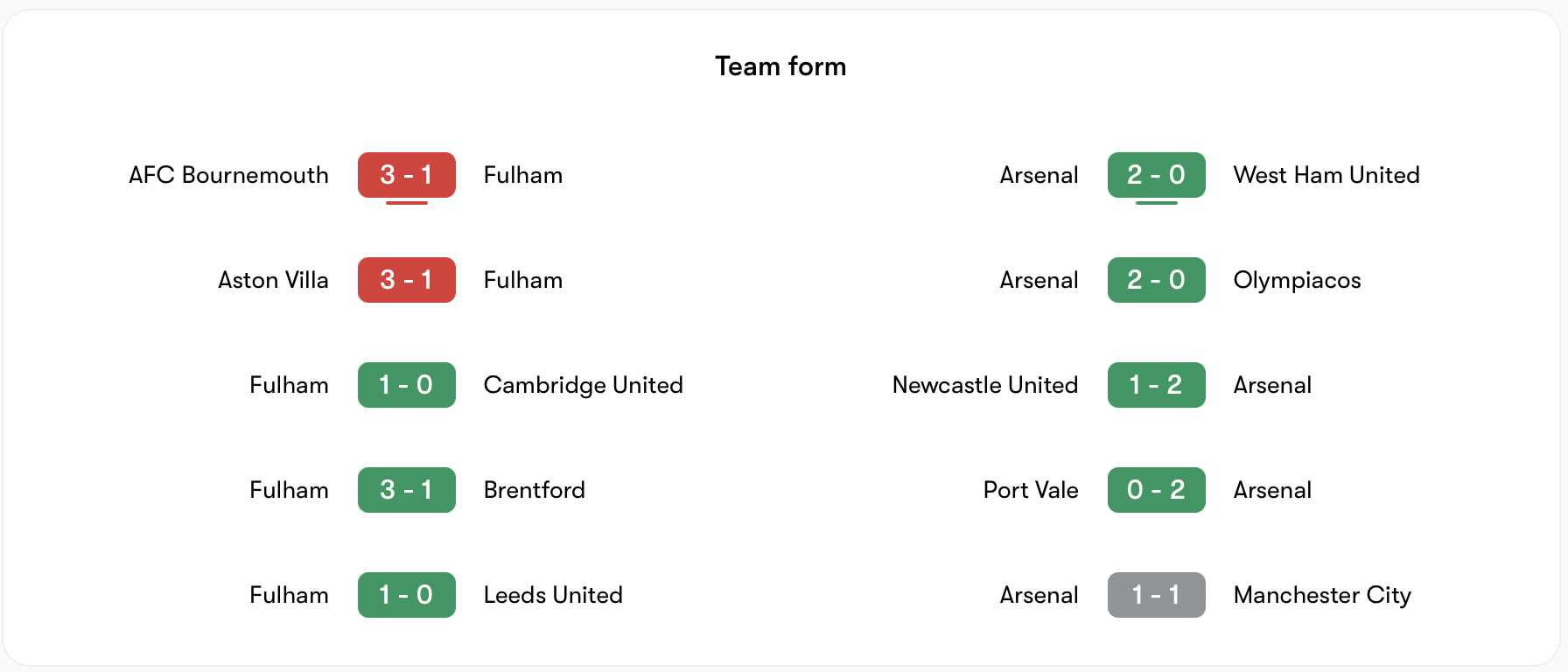Screen dimensions: 1568x672
Task: Click the Newcastle United vs Arsenal 1-2 score
Action: [1156, 385]
